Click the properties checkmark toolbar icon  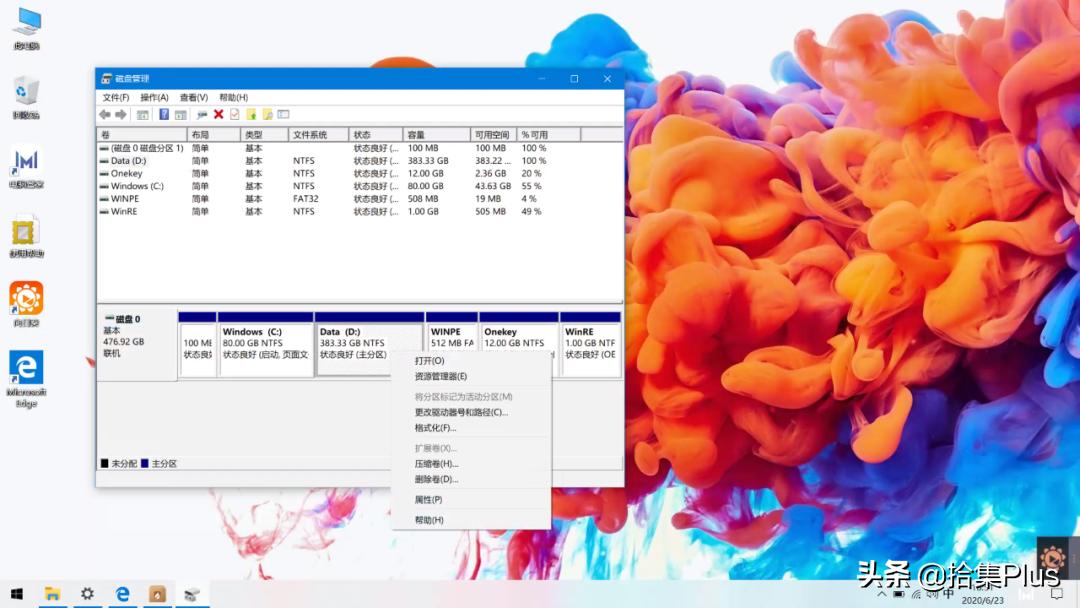235,114
